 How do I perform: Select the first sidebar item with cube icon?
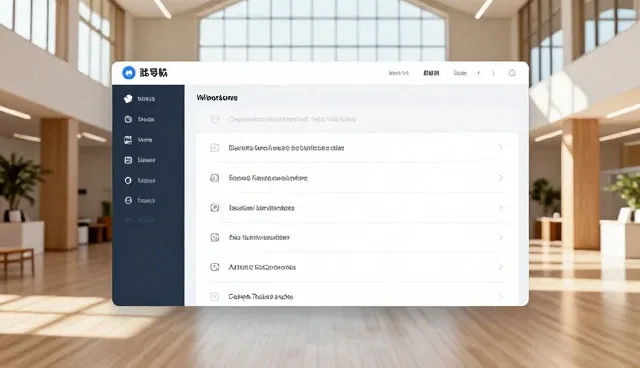[128, 99]
